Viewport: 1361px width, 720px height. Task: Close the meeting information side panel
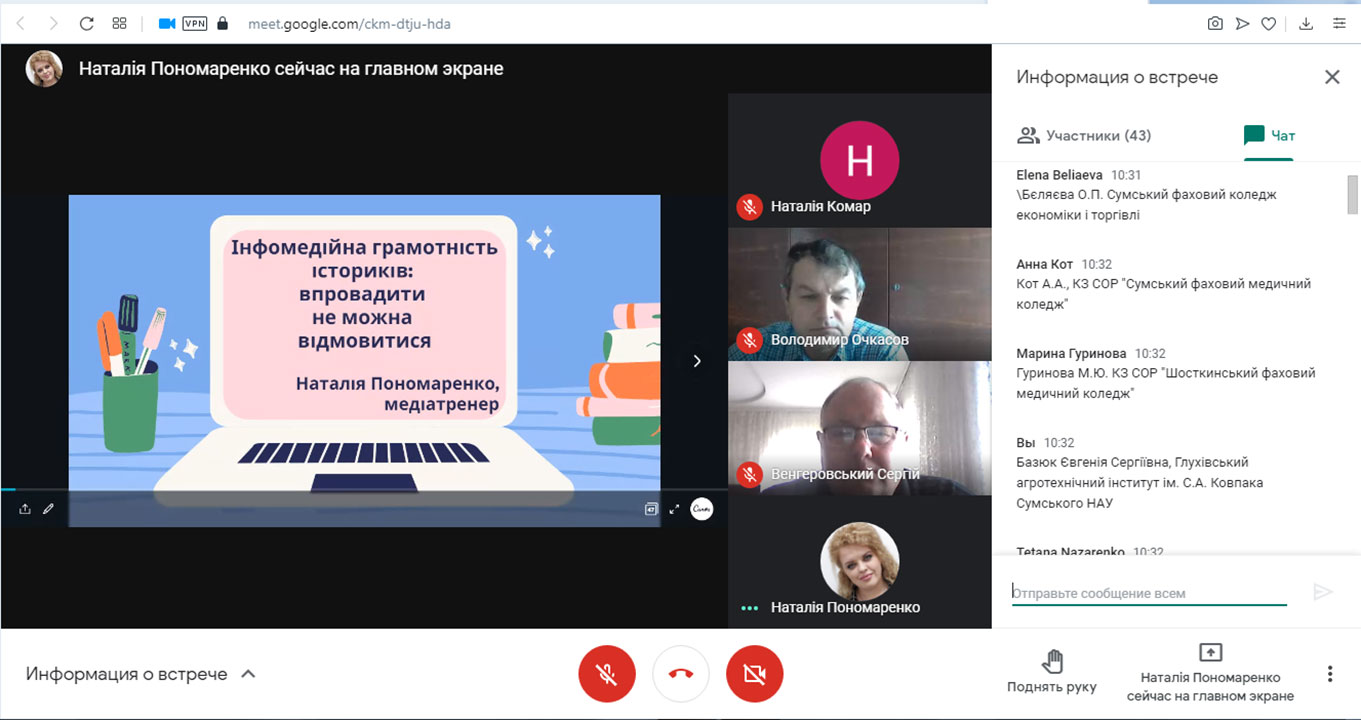click(1332, 77)
